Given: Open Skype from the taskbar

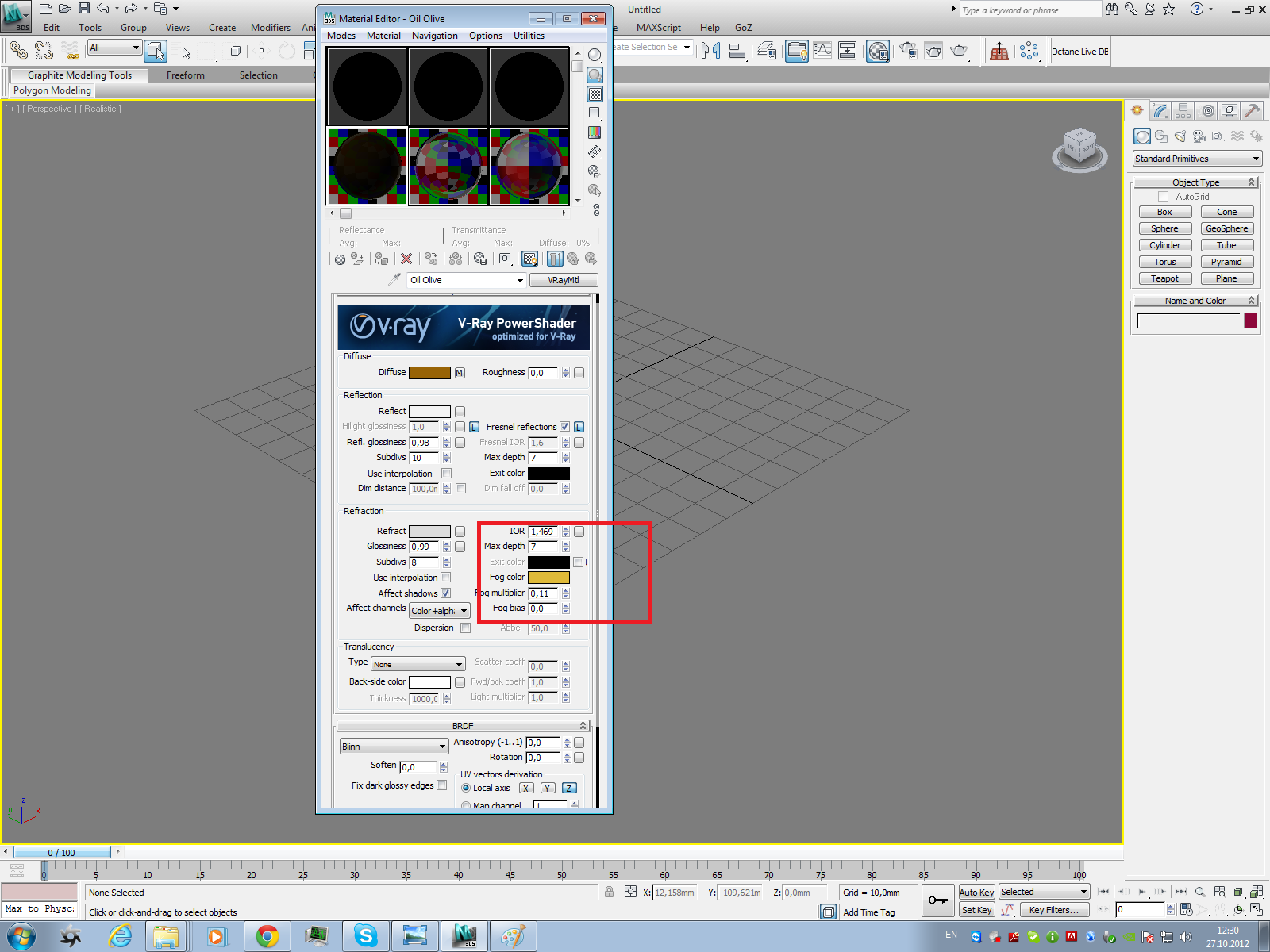Looking at the screenshot, I should pyautogui.click(x=366, y=937).
